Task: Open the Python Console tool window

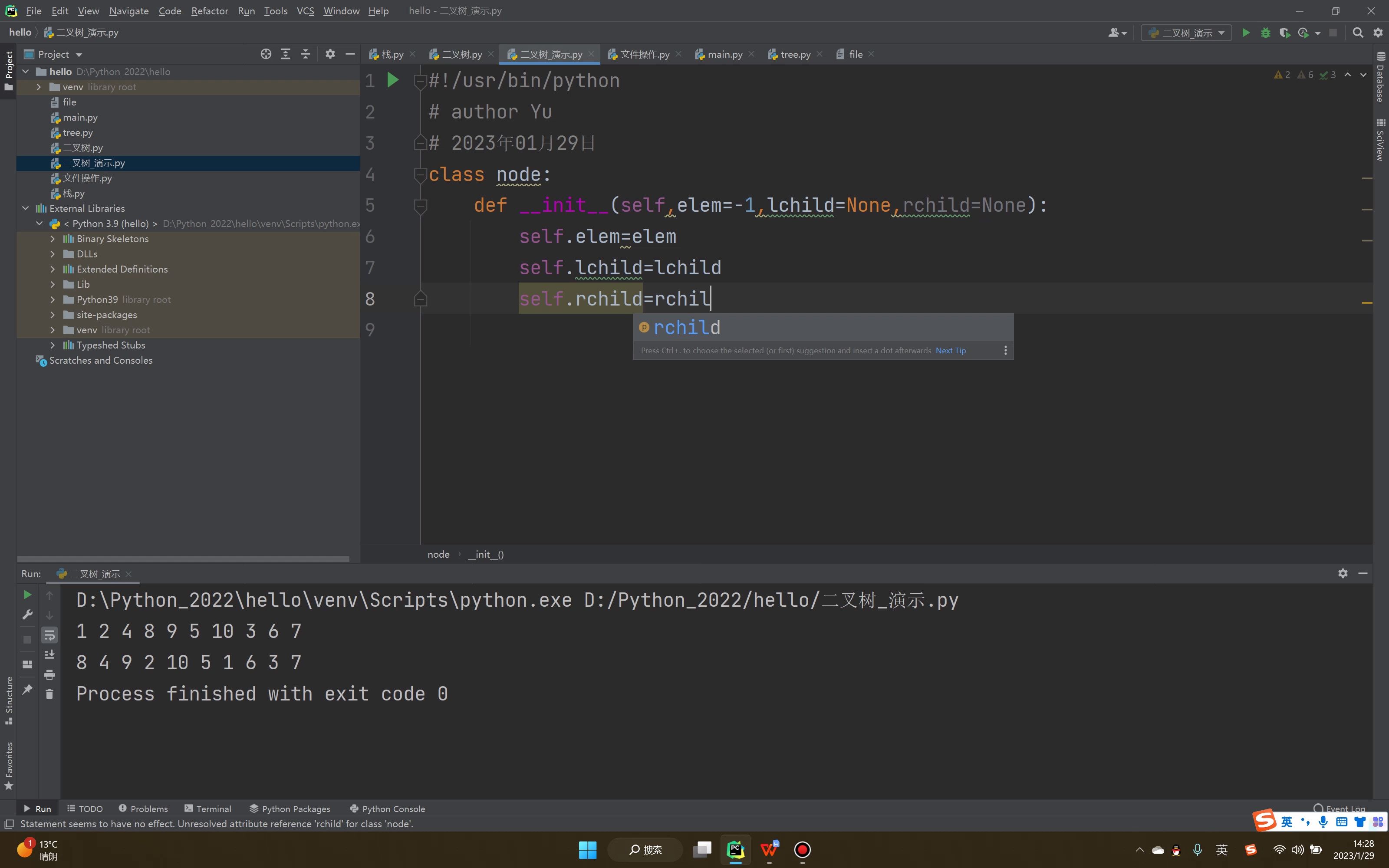Action: 388,808
